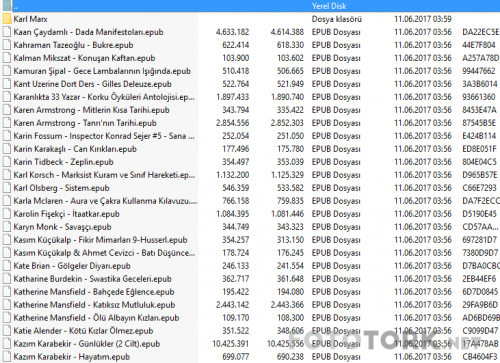Select 'Katharine Burdekin - Swastika Geceleri.epub' name

(x=92, y=279)
